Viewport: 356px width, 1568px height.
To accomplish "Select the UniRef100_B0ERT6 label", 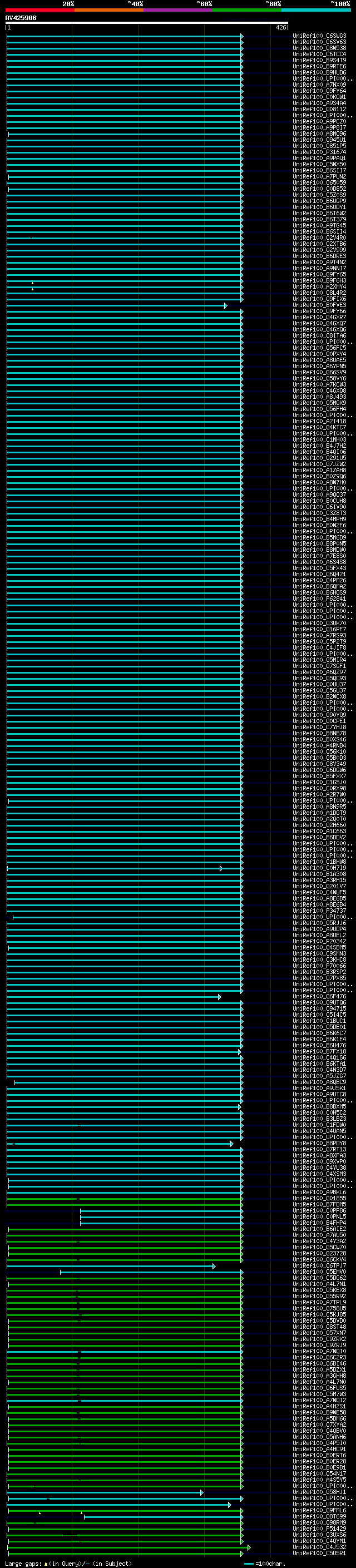I will 319,1456.
